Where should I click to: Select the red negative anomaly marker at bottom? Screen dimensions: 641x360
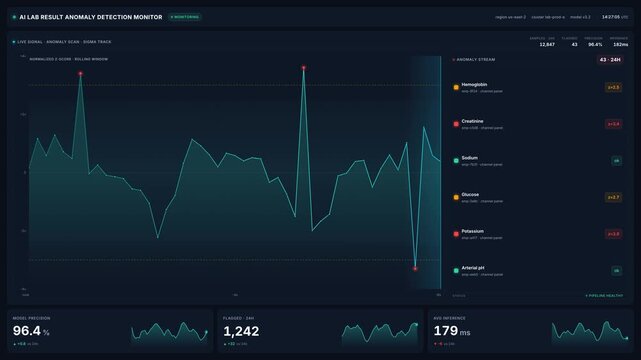pos(415,269)
